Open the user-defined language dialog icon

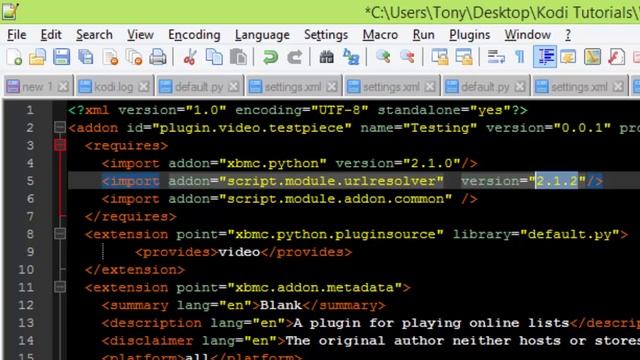coord(568,57)
